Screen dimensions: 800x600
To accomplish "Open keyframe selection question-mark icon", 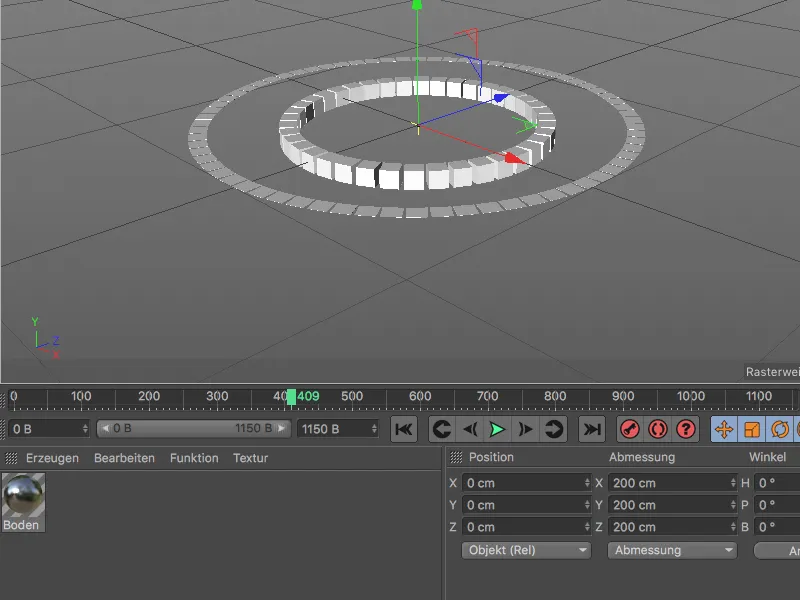I will (x=686, y=429).
